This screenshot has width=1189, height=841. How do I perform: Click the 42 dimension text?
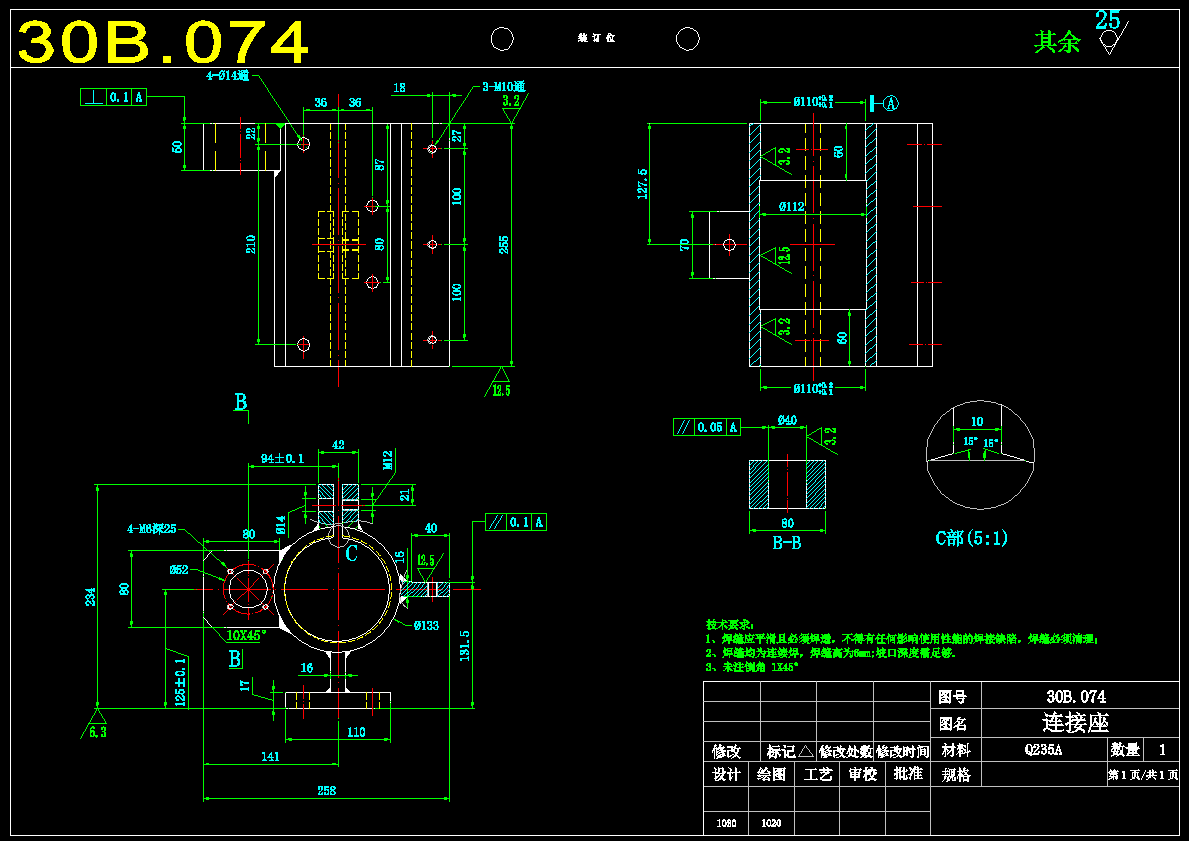(x=338, y=445)
